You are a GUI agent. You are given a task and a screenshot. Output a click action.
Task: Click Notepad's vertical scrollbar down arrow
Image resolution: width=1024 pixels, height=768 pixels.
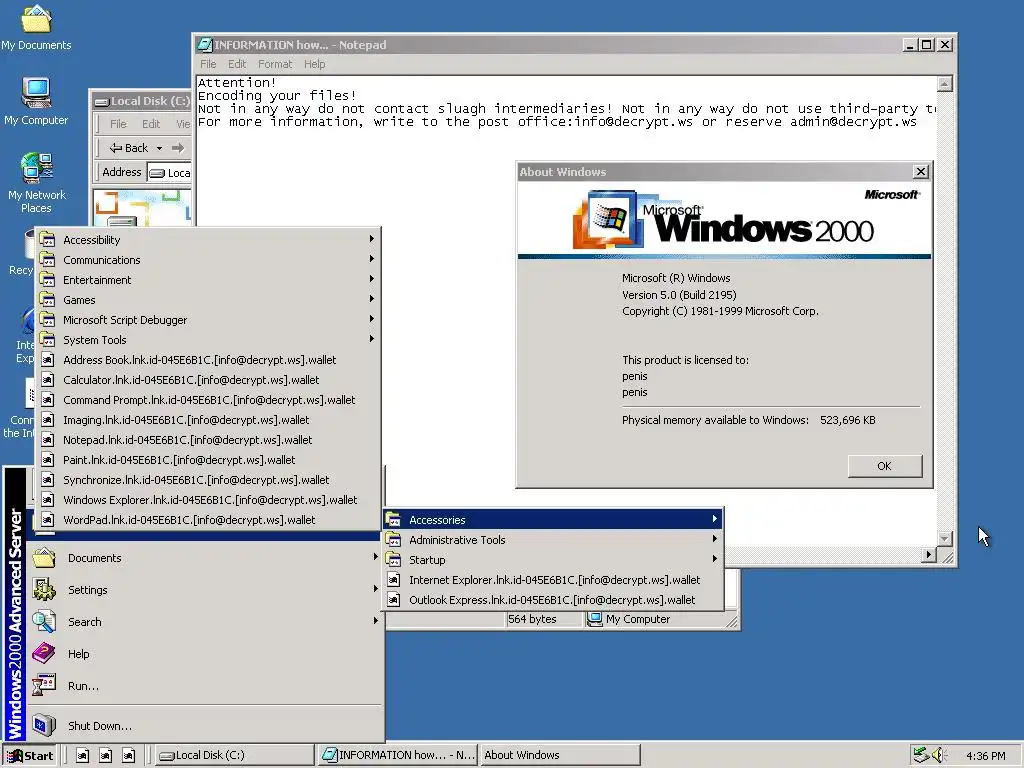pyautogui.click(x=945, y=539)
